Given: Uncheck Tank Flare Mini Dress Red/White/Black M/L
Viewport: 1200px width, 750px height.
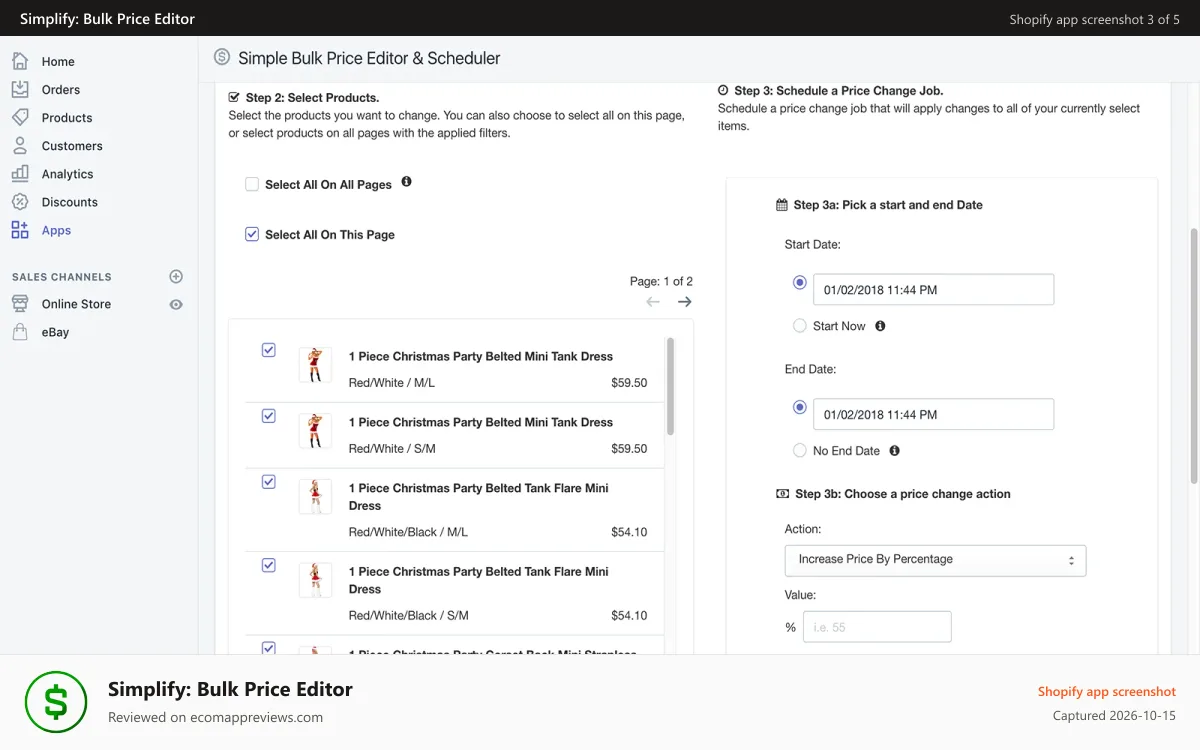Looking at the screenshot, I should (268, 482).
